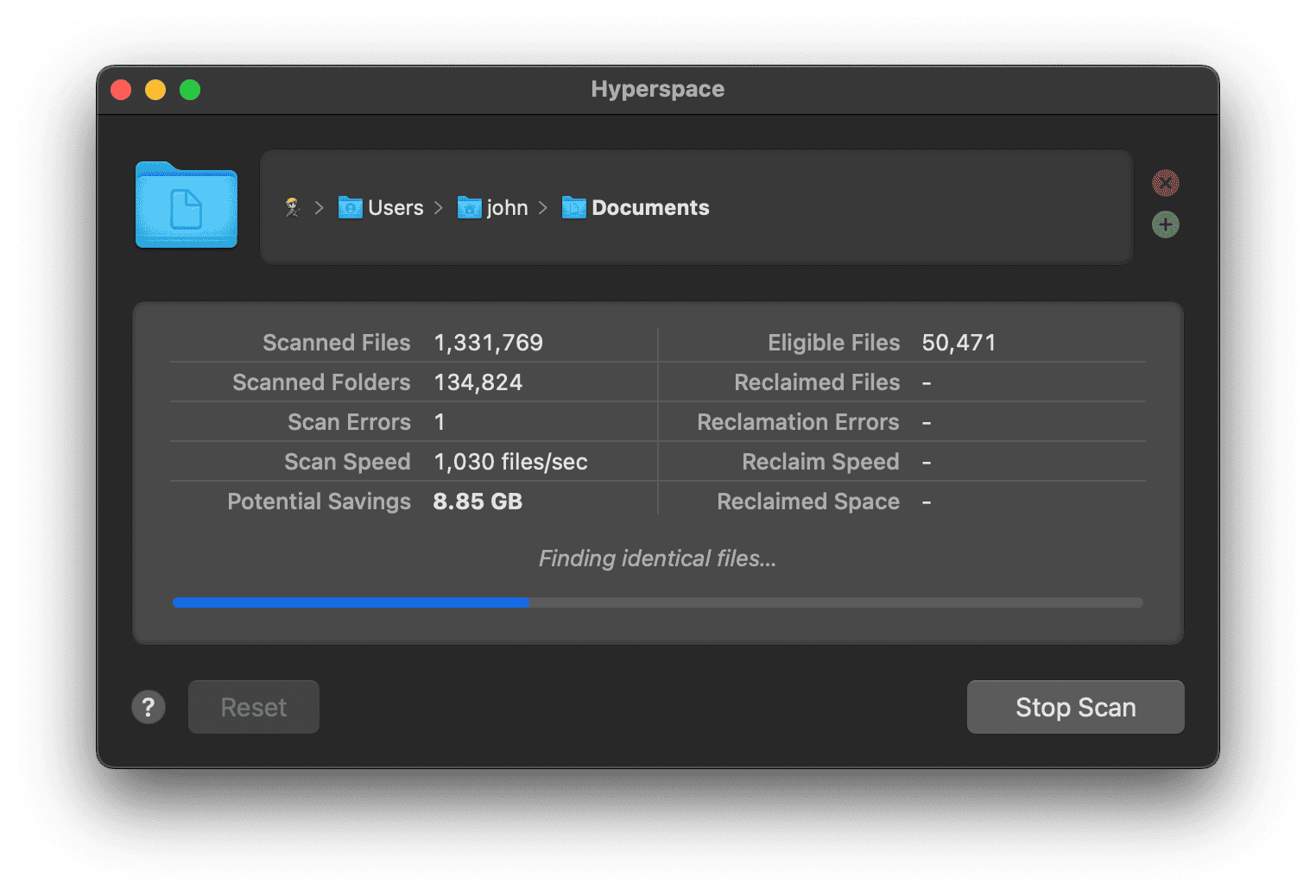Click the chevron after the disk icon
The image size is (1316, 896).
pyautogui.click(x=319, y=208)
